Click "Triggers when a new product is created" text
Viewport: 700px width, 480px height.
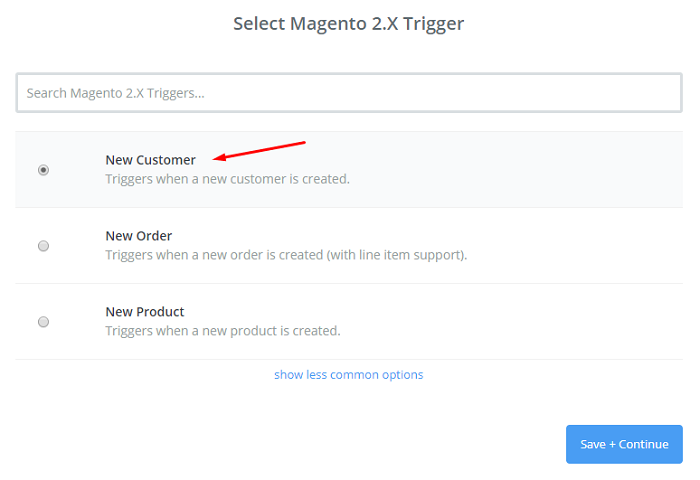pyautogui.click(x=223, y=331)
